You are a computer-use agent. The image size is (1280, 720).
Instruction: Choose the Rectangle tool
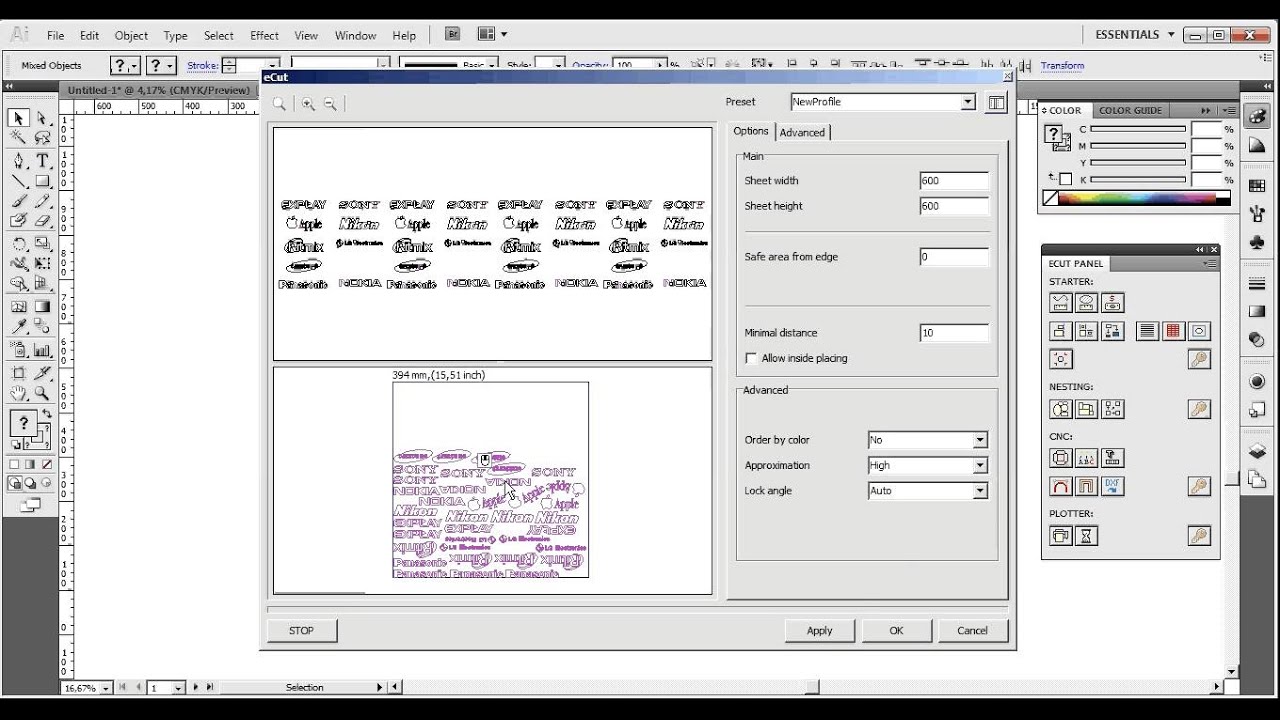point(42,181)
